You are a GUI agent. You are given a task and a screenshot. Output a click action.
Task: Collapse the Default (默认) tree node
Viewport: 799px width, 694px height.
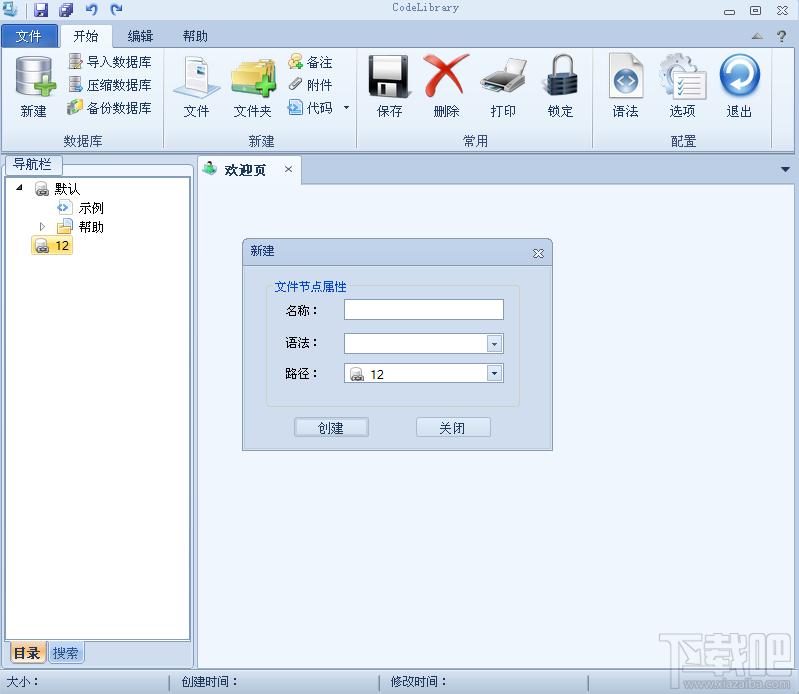(x=19, y=188)
